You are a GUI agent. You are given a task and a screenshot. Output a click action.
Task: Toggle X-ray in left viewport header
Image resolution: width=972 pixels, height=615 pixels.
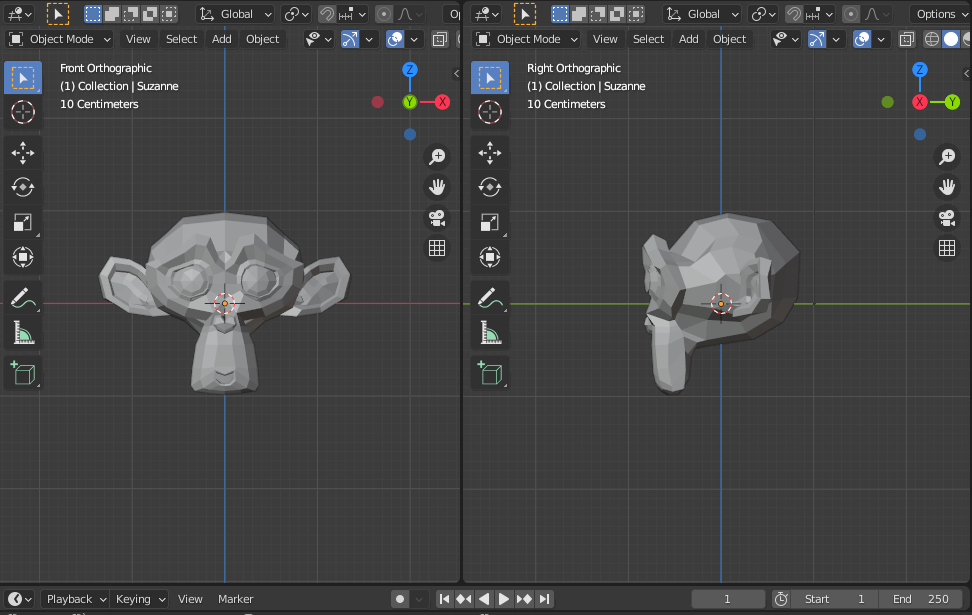[440, 39]
